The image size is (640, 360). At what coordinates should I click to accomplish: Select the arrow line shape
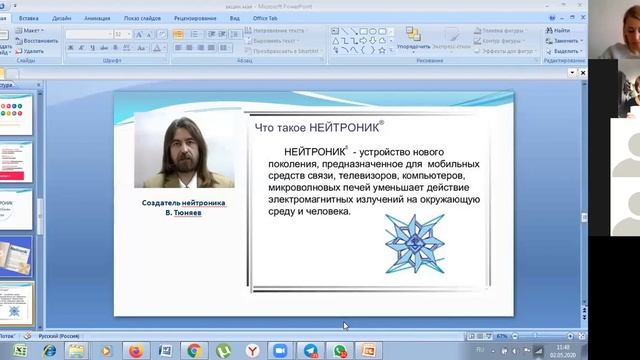tap(354, 31)
